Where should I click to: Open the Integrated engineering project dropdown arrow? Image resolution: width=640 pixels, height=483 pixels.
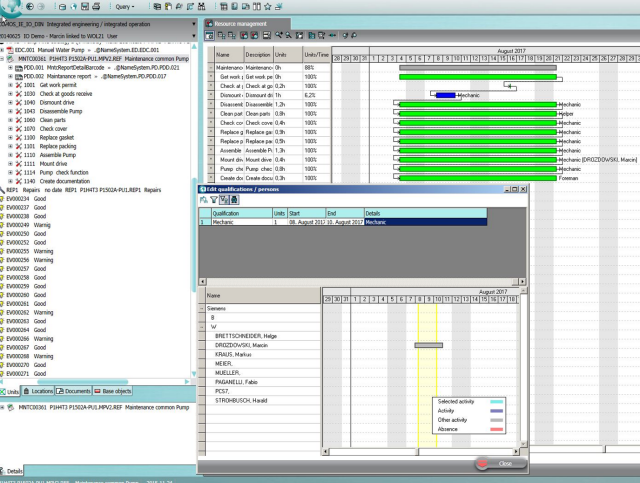(x=193, y=24)
